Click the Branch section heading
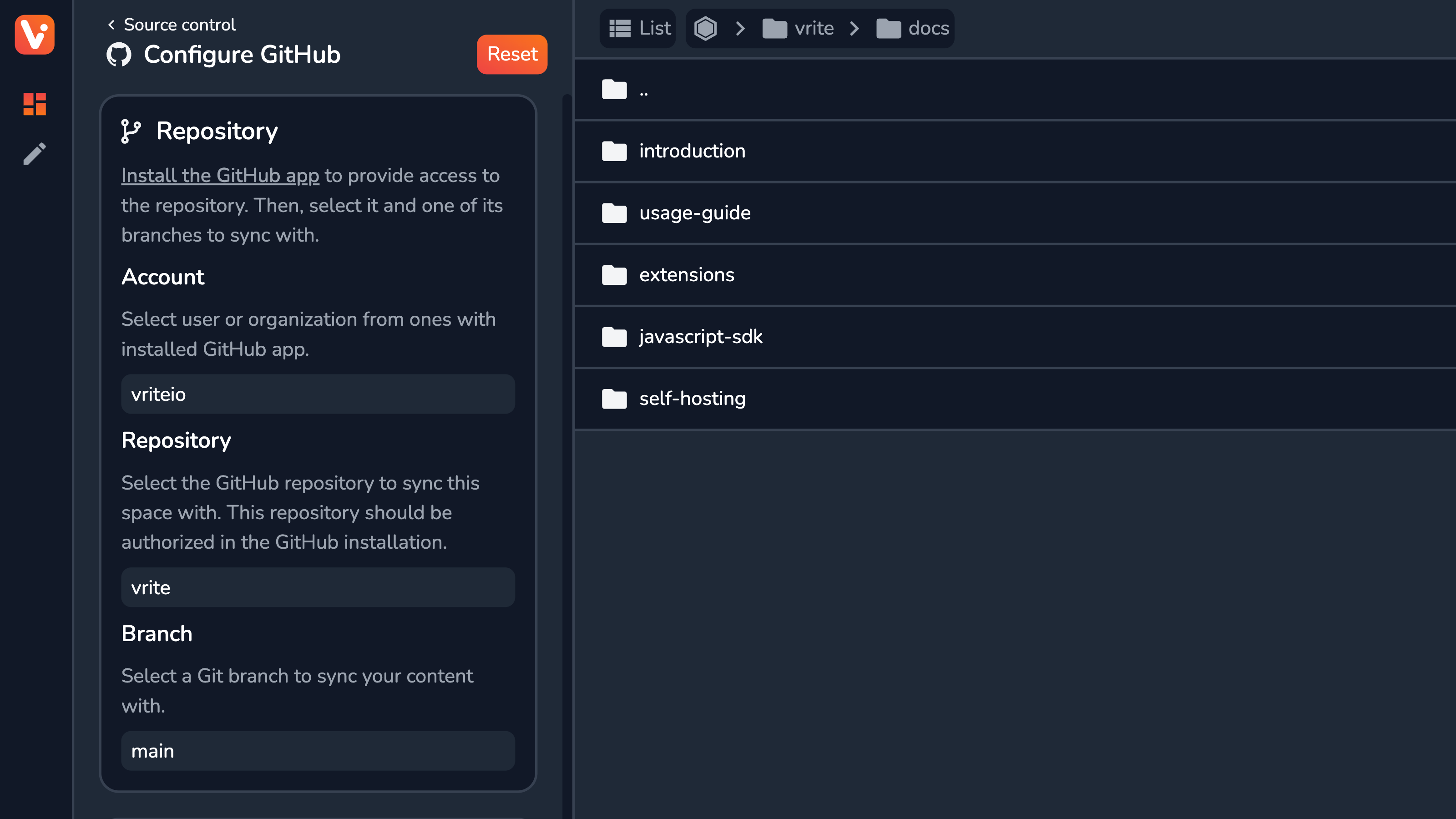The image size is (1456, 819). [x=157, y=634]
